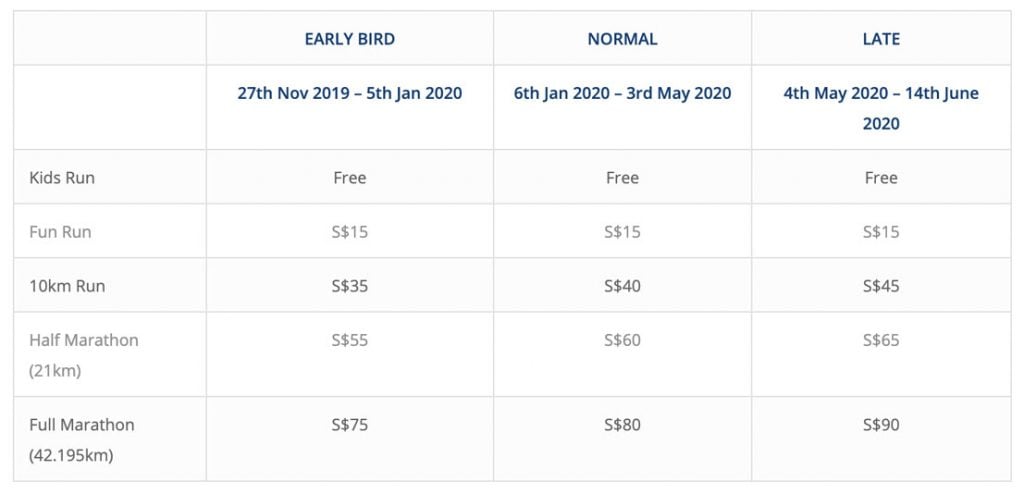Click the Kids Run row label

pyautogui.click(x=62, y=178)
